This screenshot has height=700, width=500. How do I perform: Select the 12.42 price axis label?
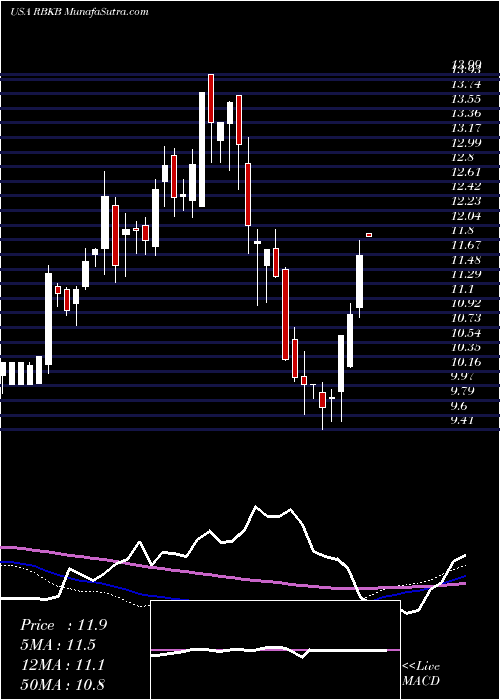tap(467, 187)
